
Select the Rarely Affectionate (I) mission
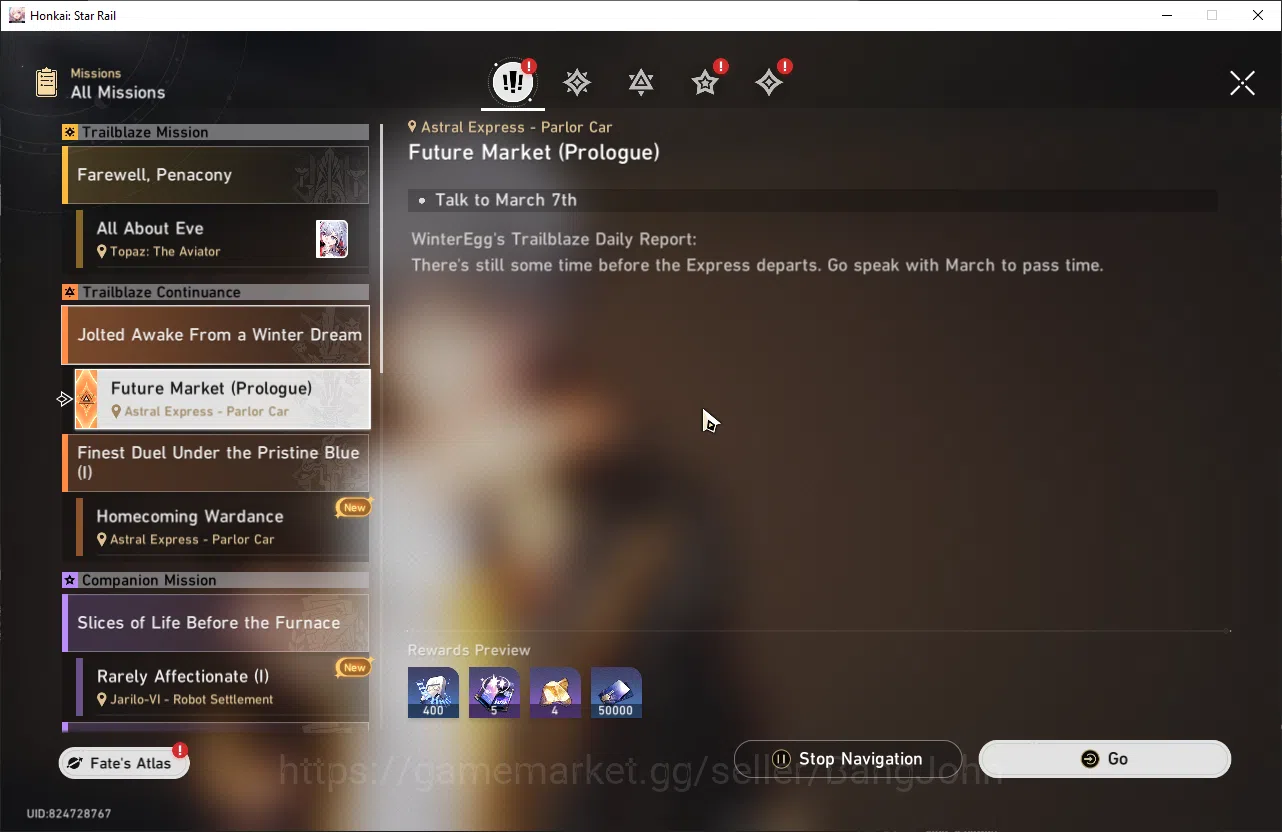point(222,687)
